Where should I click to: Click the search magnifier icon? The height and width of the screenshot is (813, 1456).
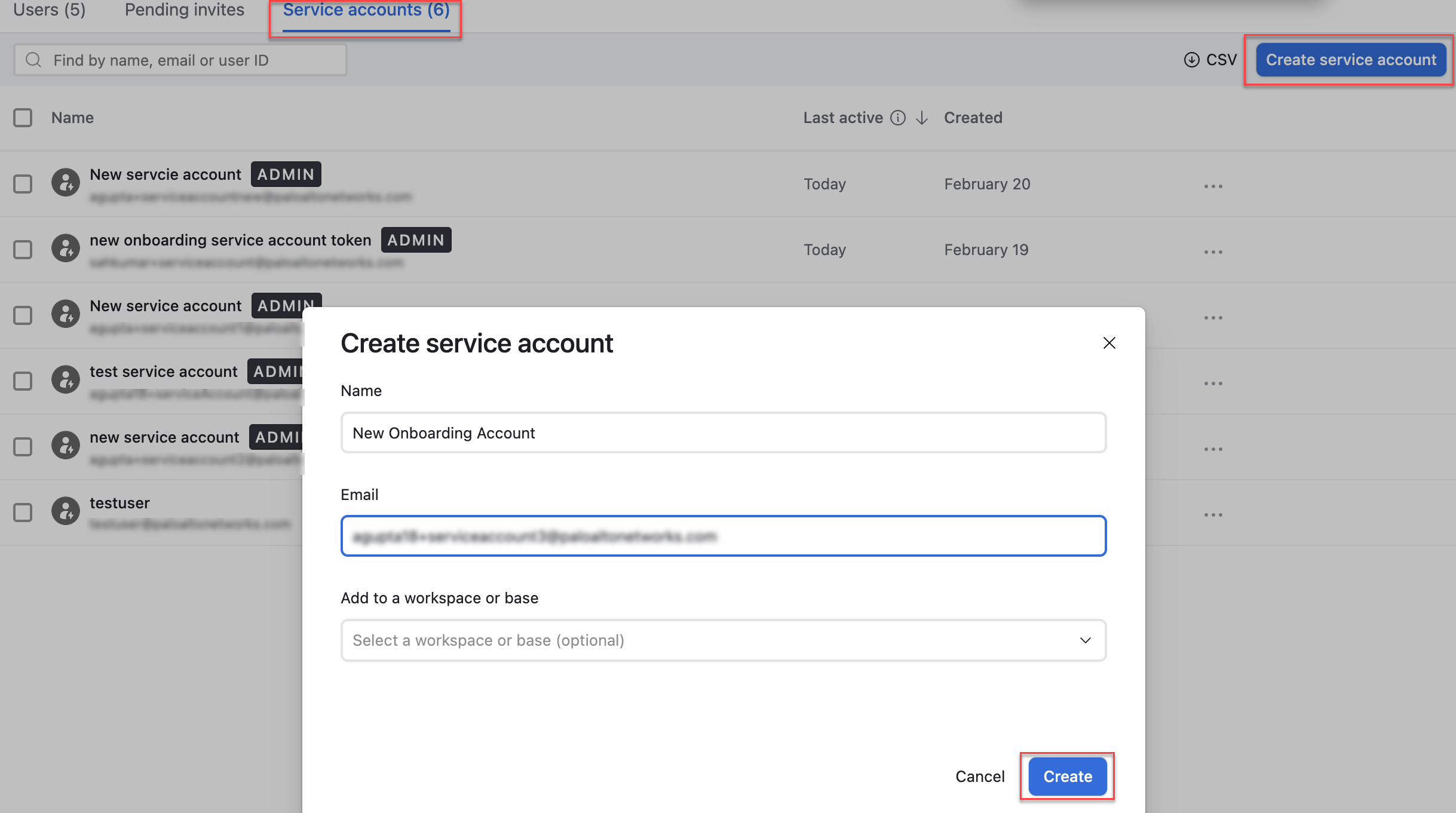(33, 60)
